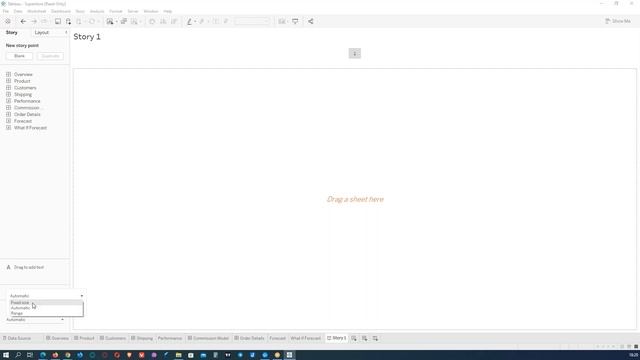
Task: Open the Shipping sheet tab at bottom
Action: pos(142,338)
